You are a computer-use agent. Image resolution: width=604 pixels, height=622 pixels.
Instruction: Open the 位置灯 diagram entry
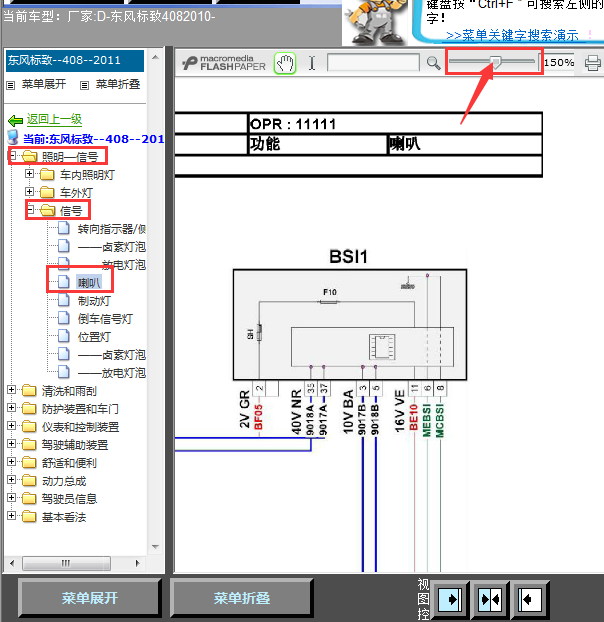[94, 336]
